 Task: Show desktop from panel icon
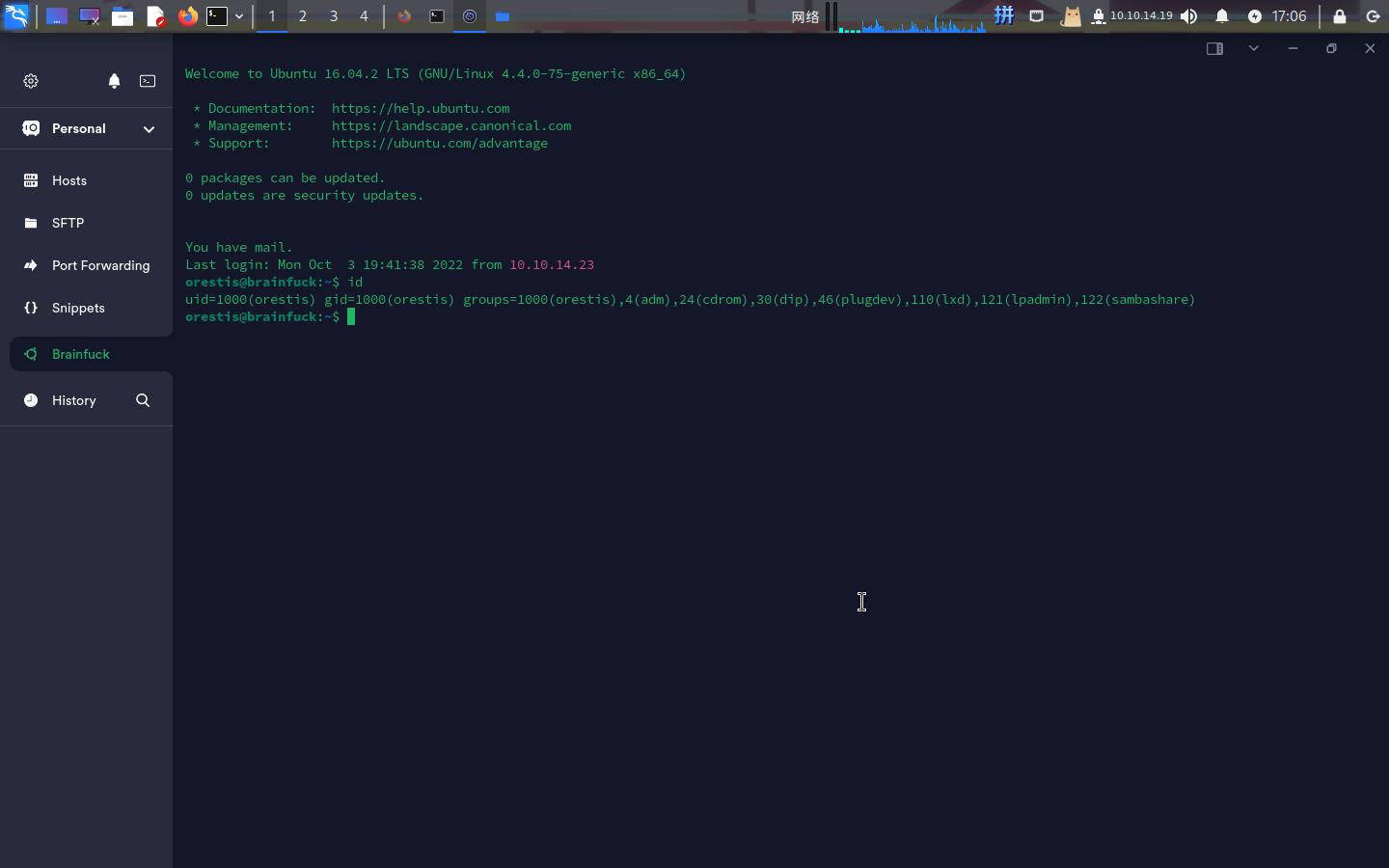(57, 16)
